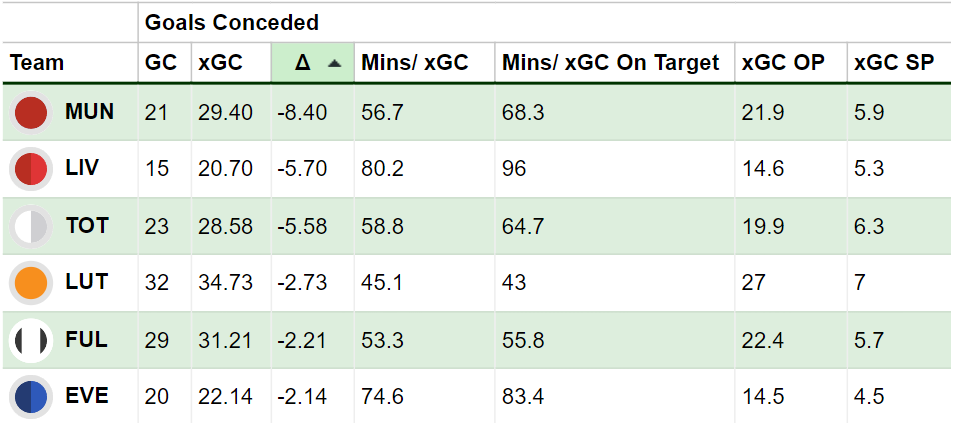Click the -8.40 delta cell for MUN
The height and width of the screenshot is (429, 954).
302,112
